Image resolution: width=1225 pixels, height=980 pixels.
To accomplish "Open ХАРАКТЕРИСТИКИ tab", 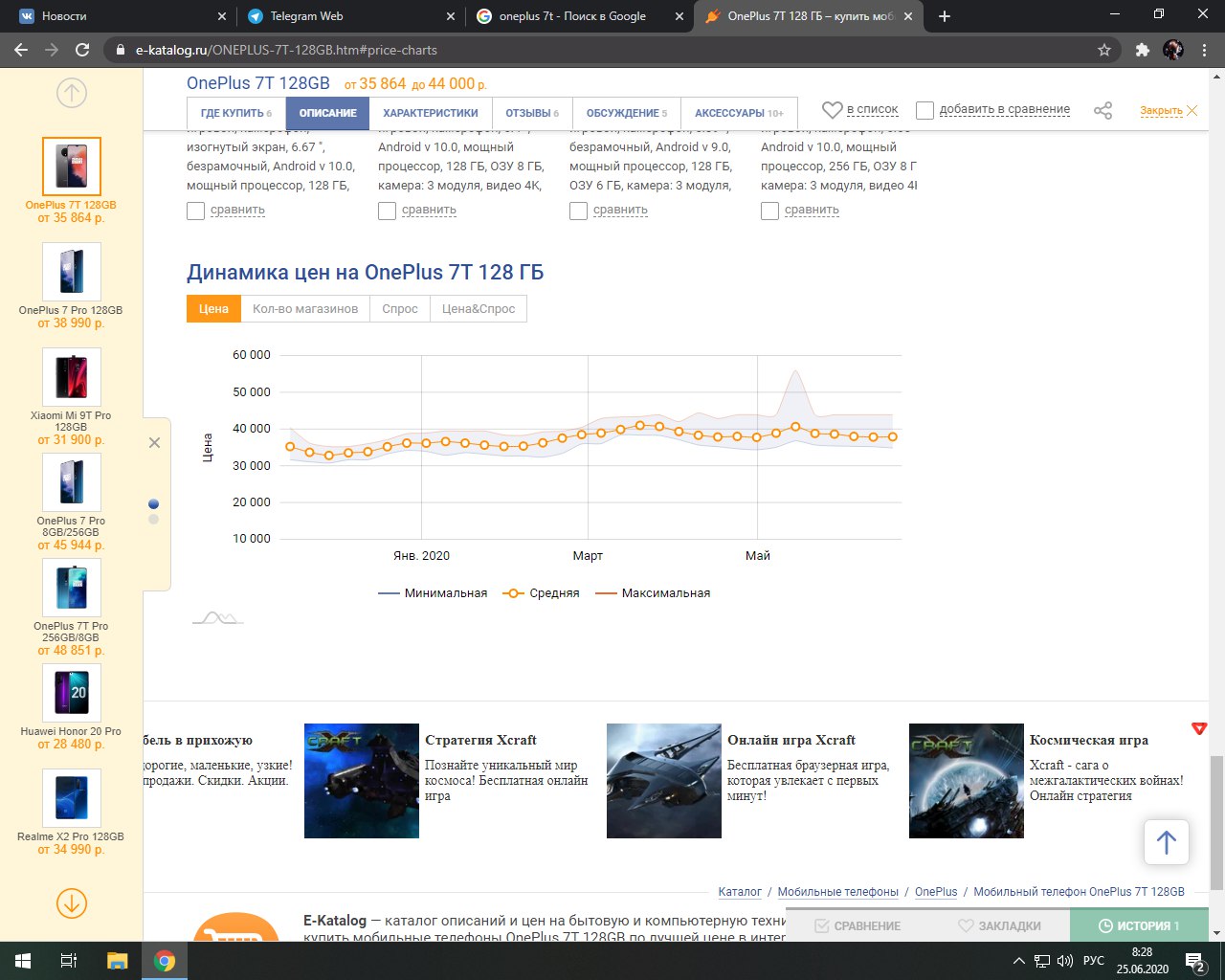I will pos(431,113).
